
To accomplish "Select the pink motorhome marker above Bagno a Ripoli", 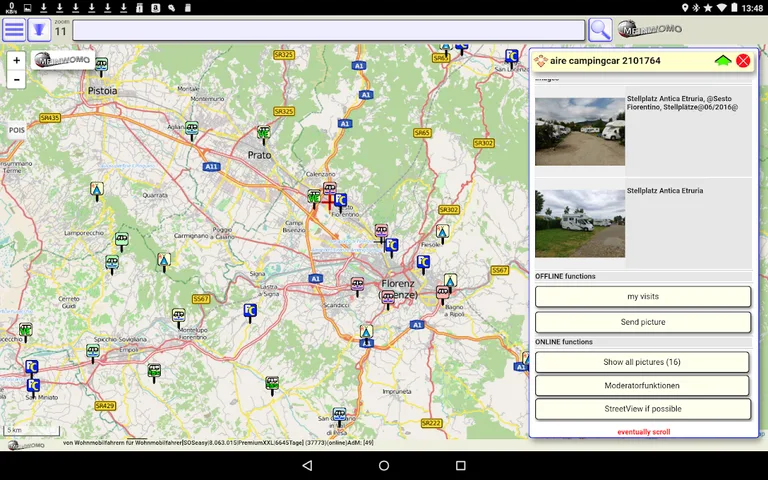I will 443,293.
